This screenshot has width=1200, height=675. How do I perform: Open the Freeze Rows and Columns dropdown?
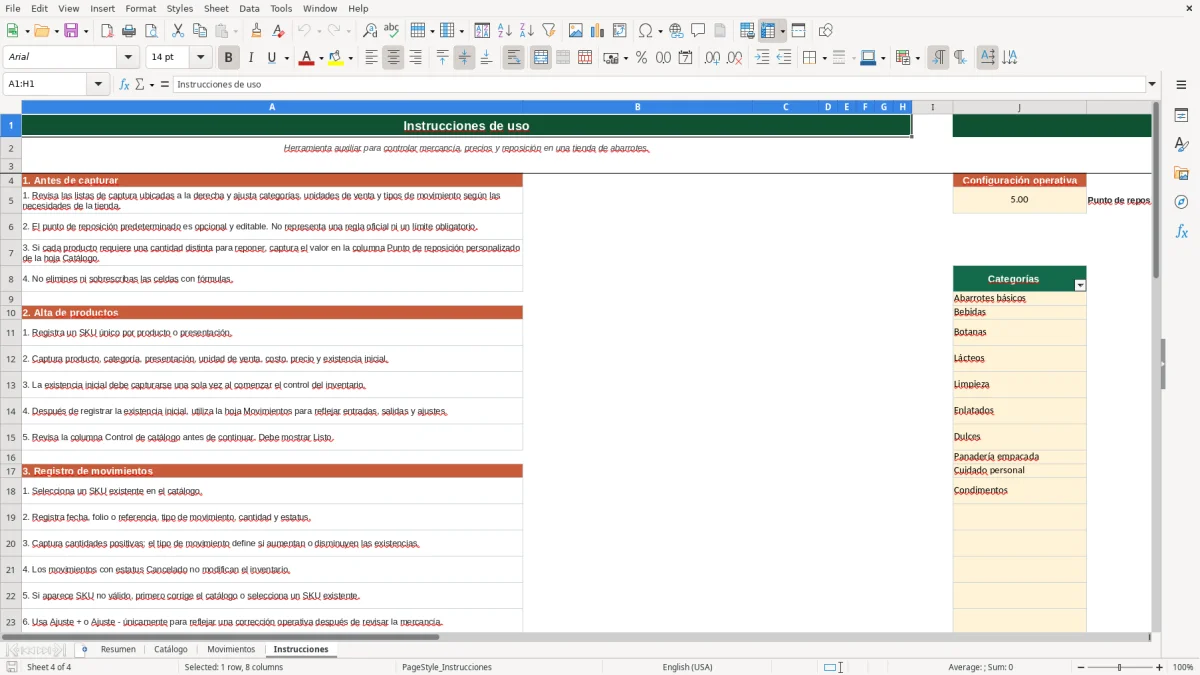coord(782,31)
